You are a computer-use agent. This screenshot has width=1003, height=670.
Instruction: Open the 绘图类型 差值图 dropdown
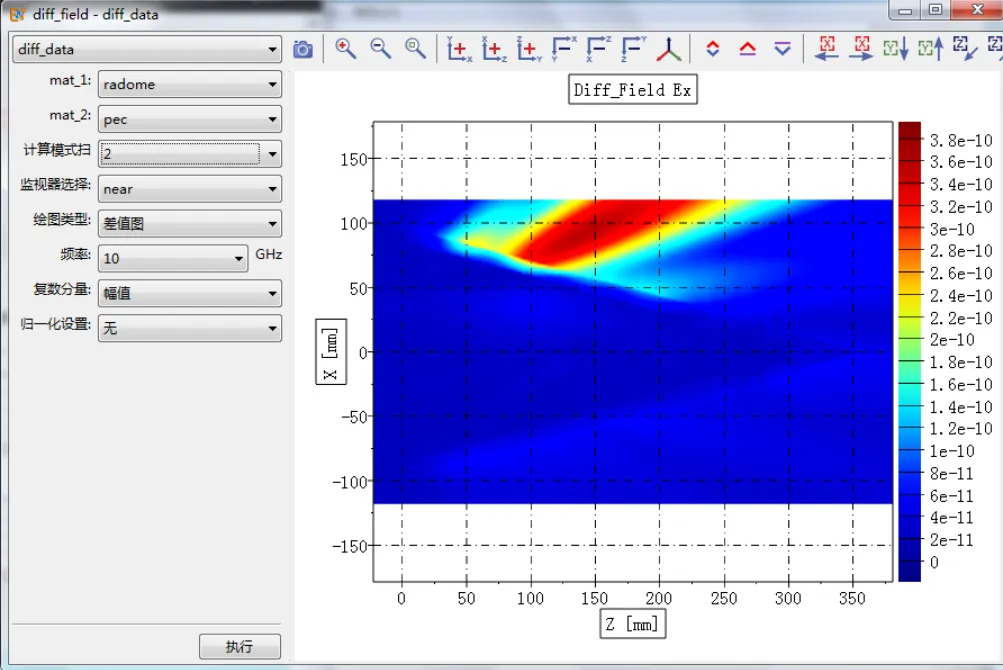tap(189, 224)
